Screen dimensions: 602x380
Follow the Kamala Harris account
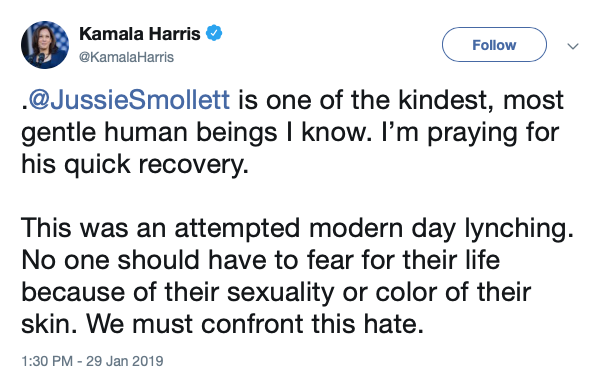[494, 45]
